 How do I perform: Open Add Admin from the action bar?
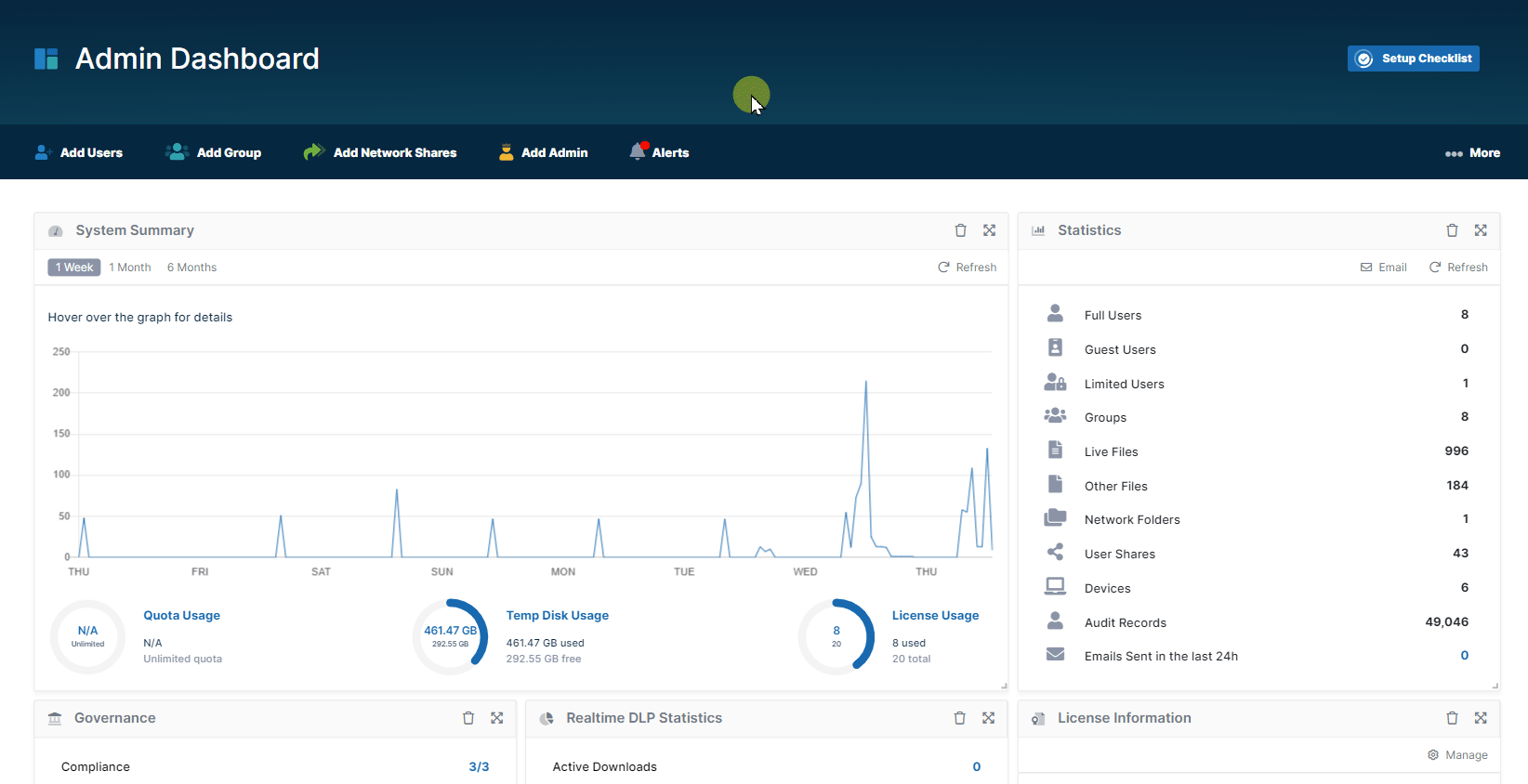(544, 153)
